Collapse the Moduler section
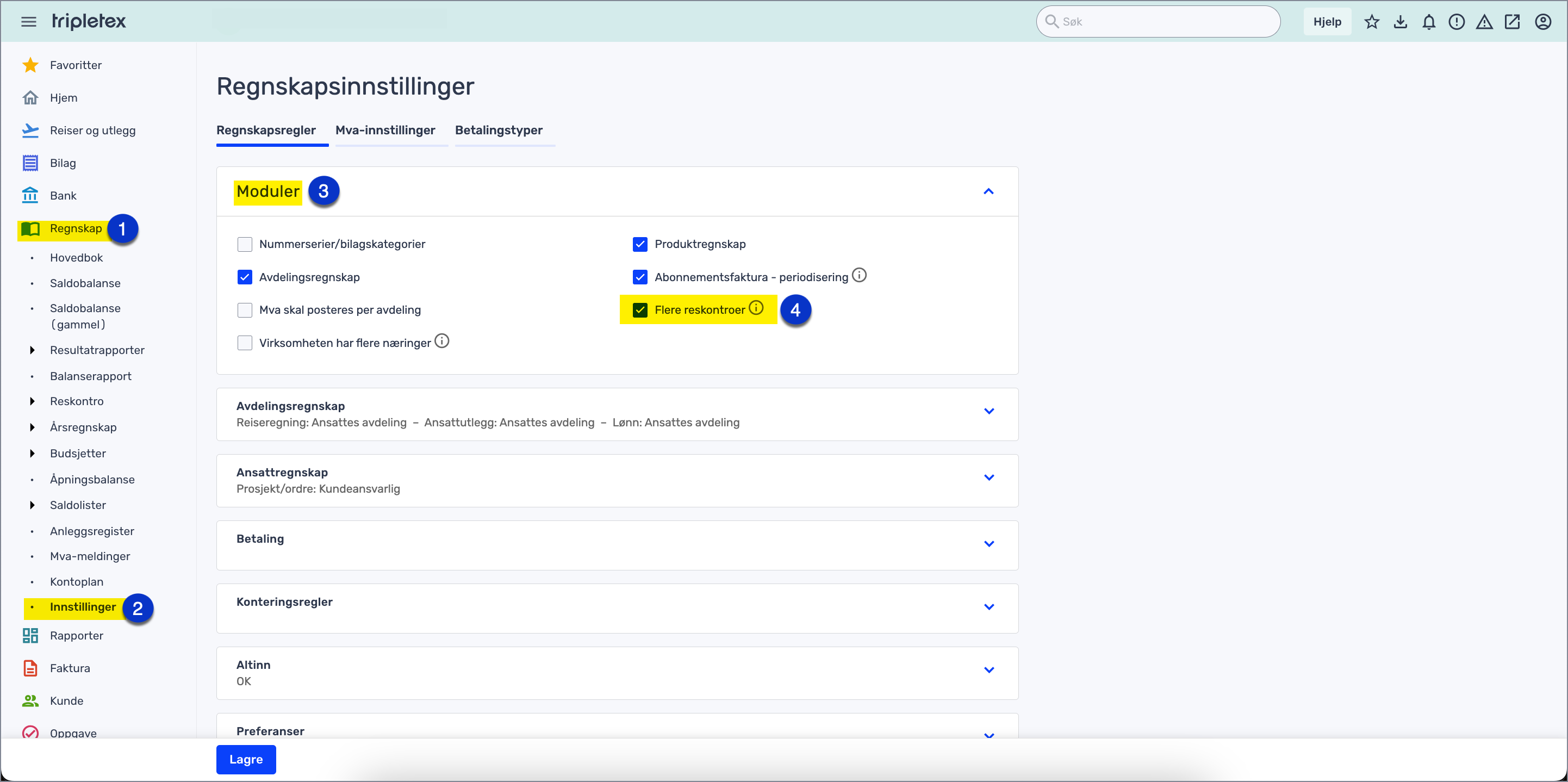The width and height of the screenshot is (1568, 782). (988, 191)
